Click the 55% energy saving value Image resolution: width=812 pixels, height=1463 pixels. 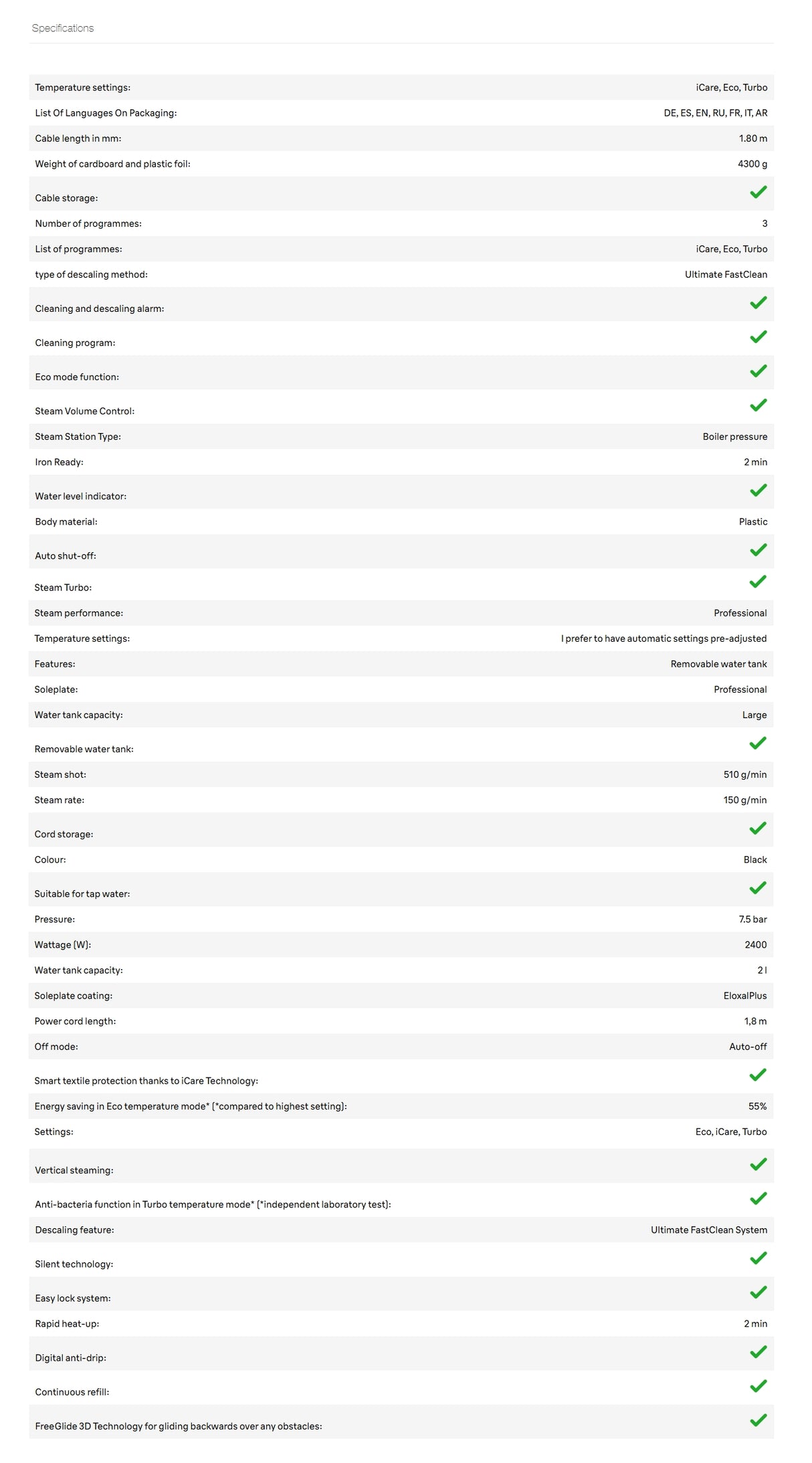pos(757,1106)
